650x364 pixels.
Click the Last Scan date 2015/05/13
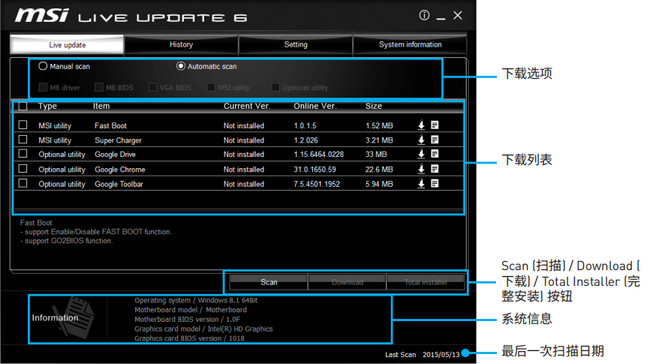click(441, 355)
